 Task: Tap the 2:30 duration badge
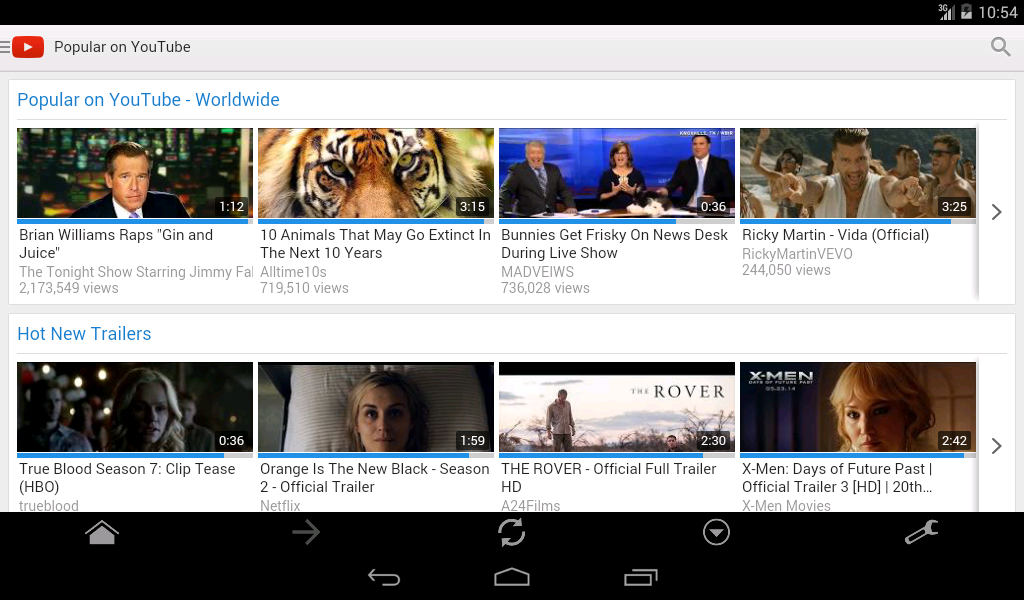click(x=713, y=441)
